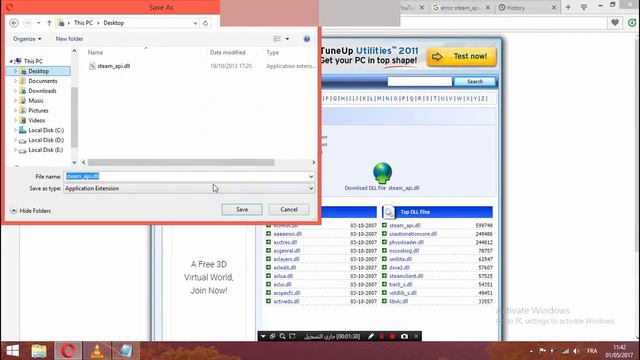The height and width of the screenshot is (360, 640).
Task: Select Local Disk (D:) in tree
Action: pos(46,140)
